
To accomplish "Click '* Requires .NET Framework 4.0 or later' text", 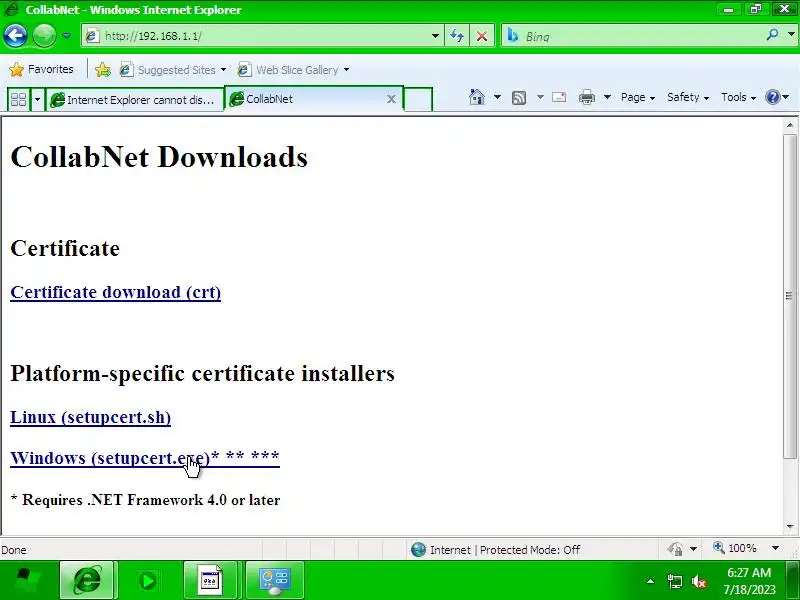I will coord(145,500).
